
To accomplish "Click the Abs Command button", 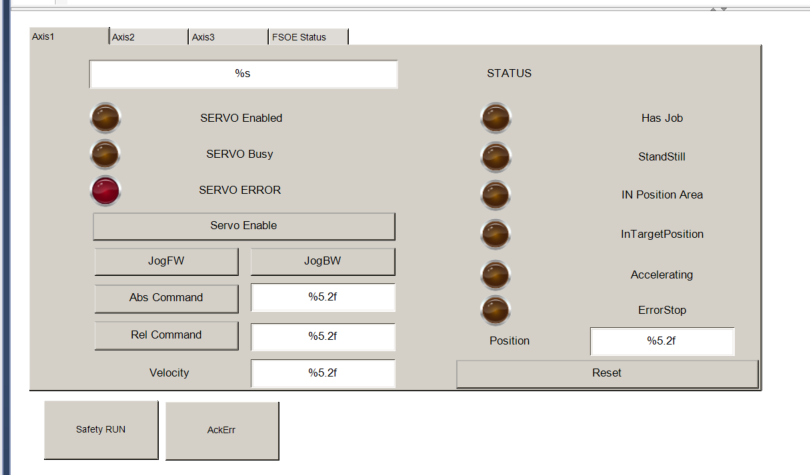I will (166, 298).
